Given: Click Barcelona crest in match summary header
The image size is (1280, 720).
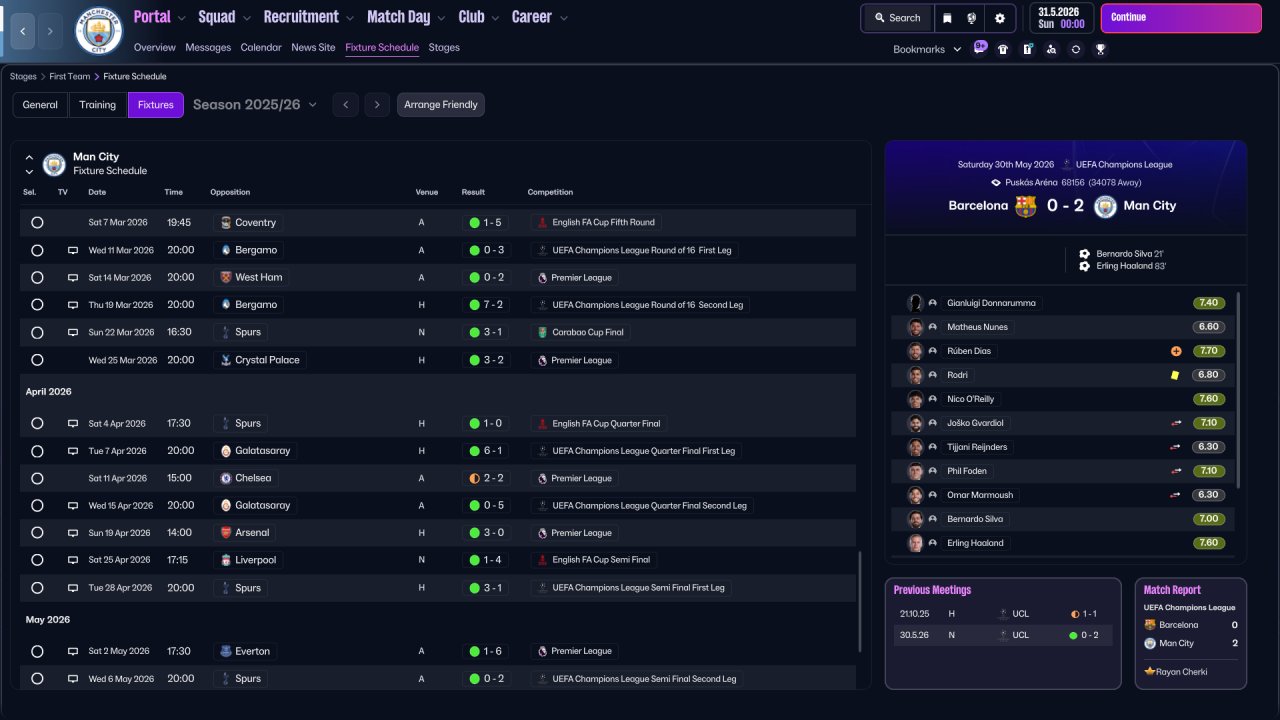Looking at the screenshot, I should (x=1025, y=206).
